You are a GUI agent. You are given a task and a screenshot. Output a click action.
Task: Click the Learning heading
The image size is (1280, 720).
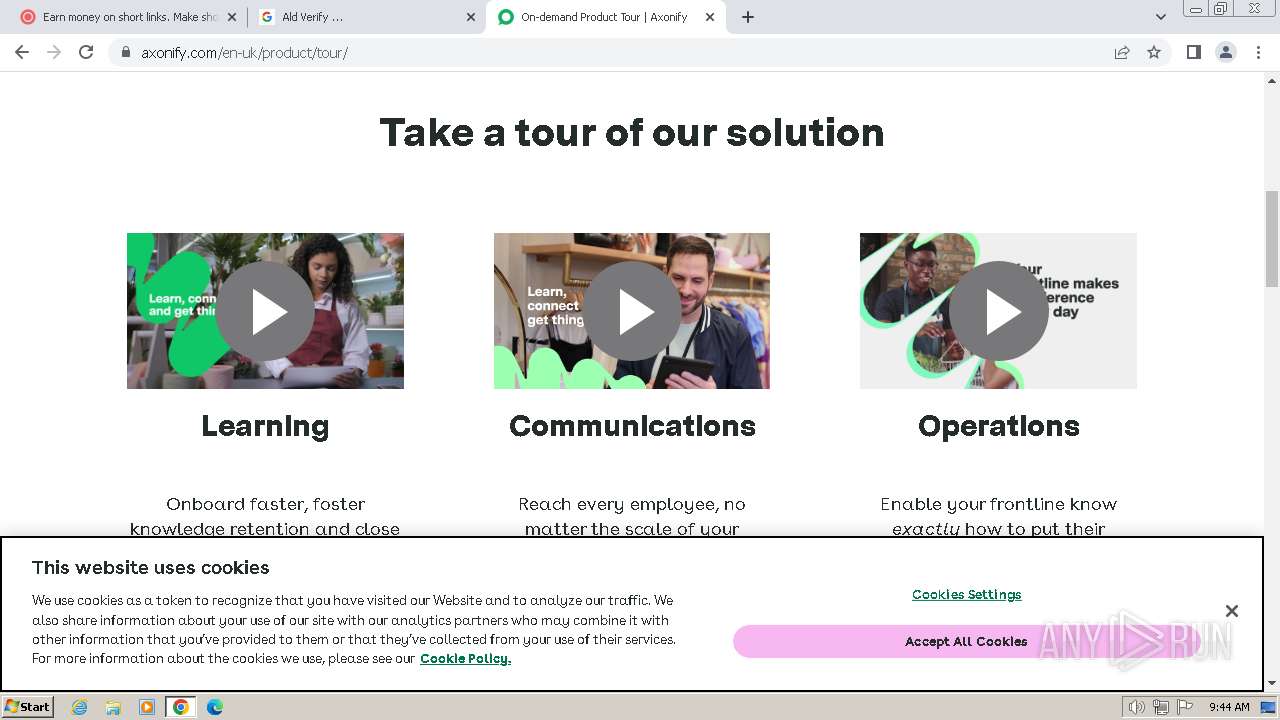tap(265, 426)
